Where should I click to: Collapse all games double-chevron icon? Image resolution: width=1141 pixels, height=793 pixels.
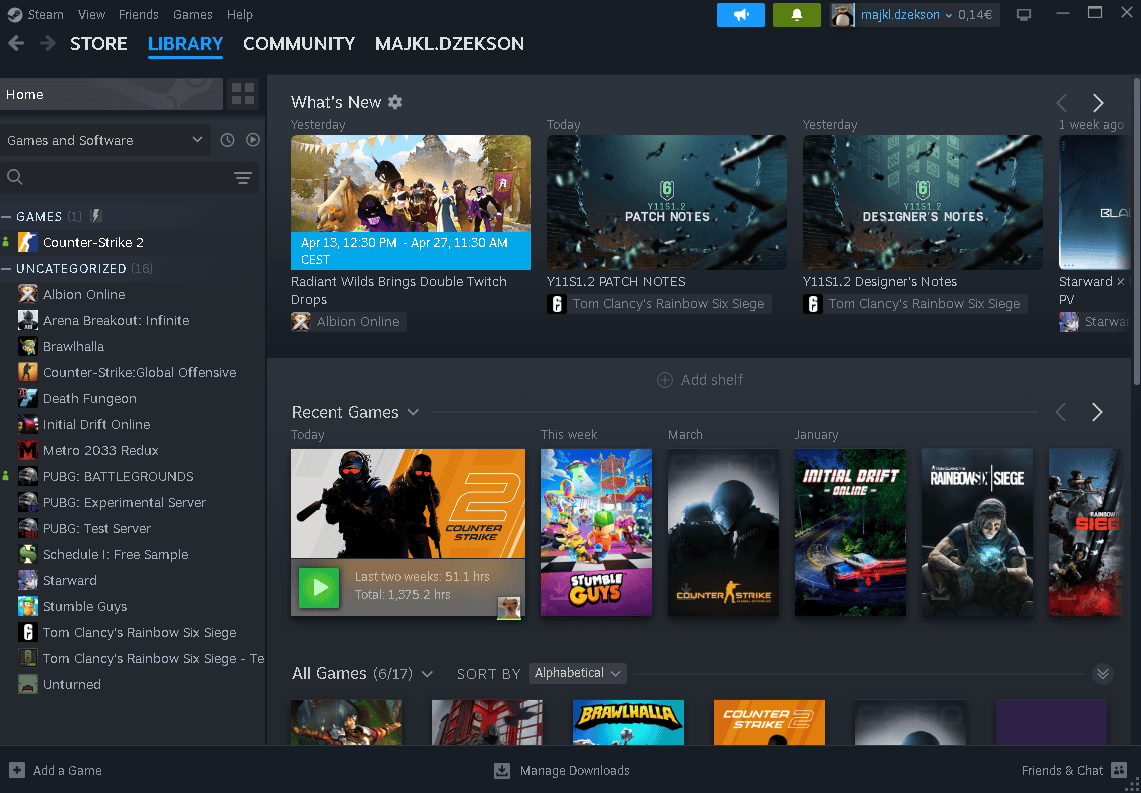1102,674
